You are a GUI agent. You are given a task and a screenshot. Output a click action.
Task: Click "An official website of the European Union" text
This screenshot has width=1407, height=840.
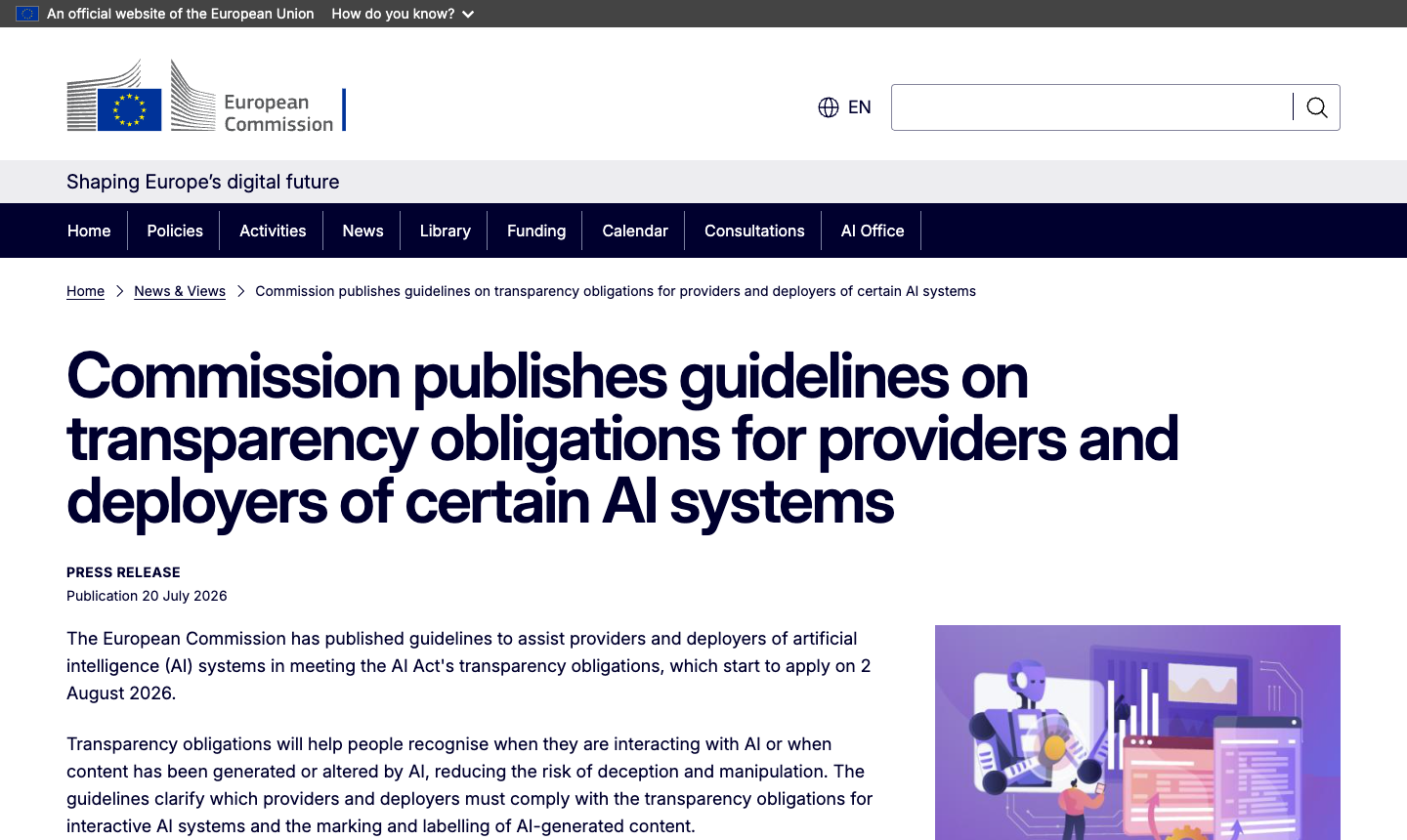tap(181, 14)
